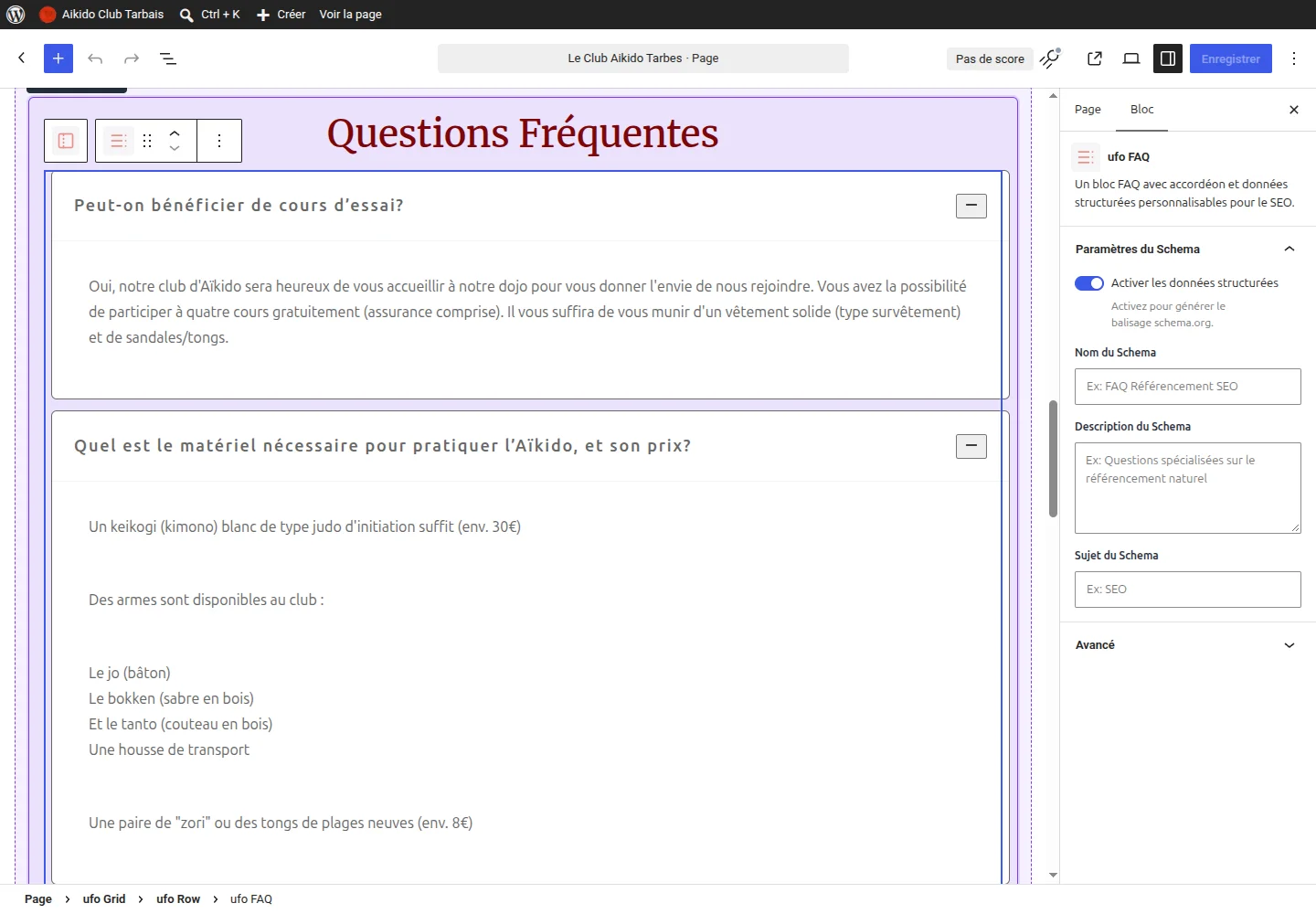1316x914 pixels.
Task: Click the Le Club Aikido Tarbes title bar
Action: 643,58
